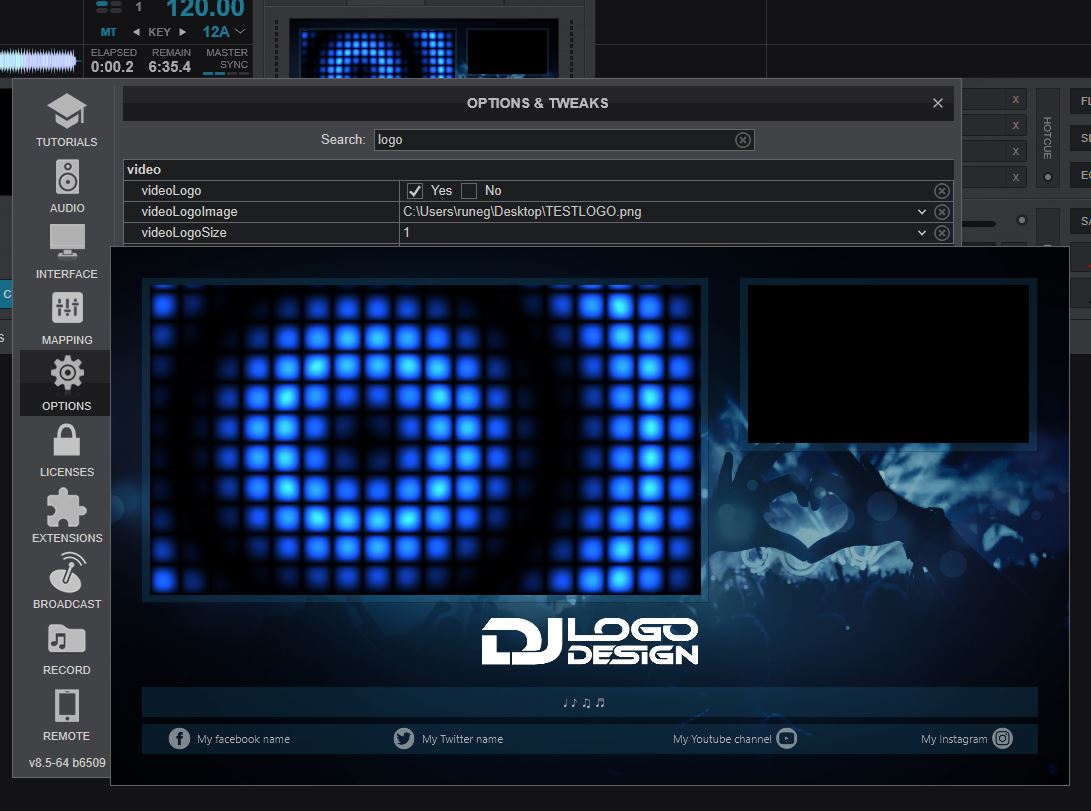Tick the Yes checkbox for videoLogo
The width and height of the screenshot is (1091, 811).
coord(415,191)
